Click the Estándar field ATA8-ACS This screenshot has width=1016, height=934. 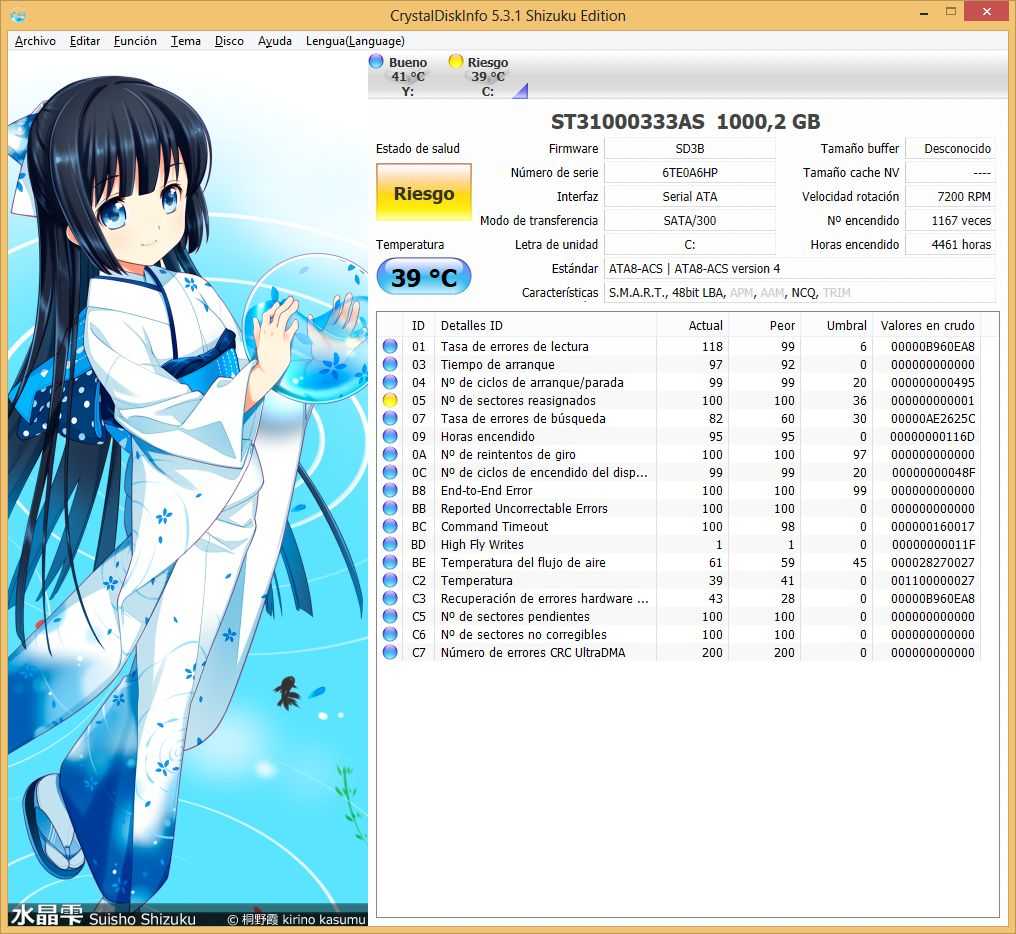(x=800, y=268)
